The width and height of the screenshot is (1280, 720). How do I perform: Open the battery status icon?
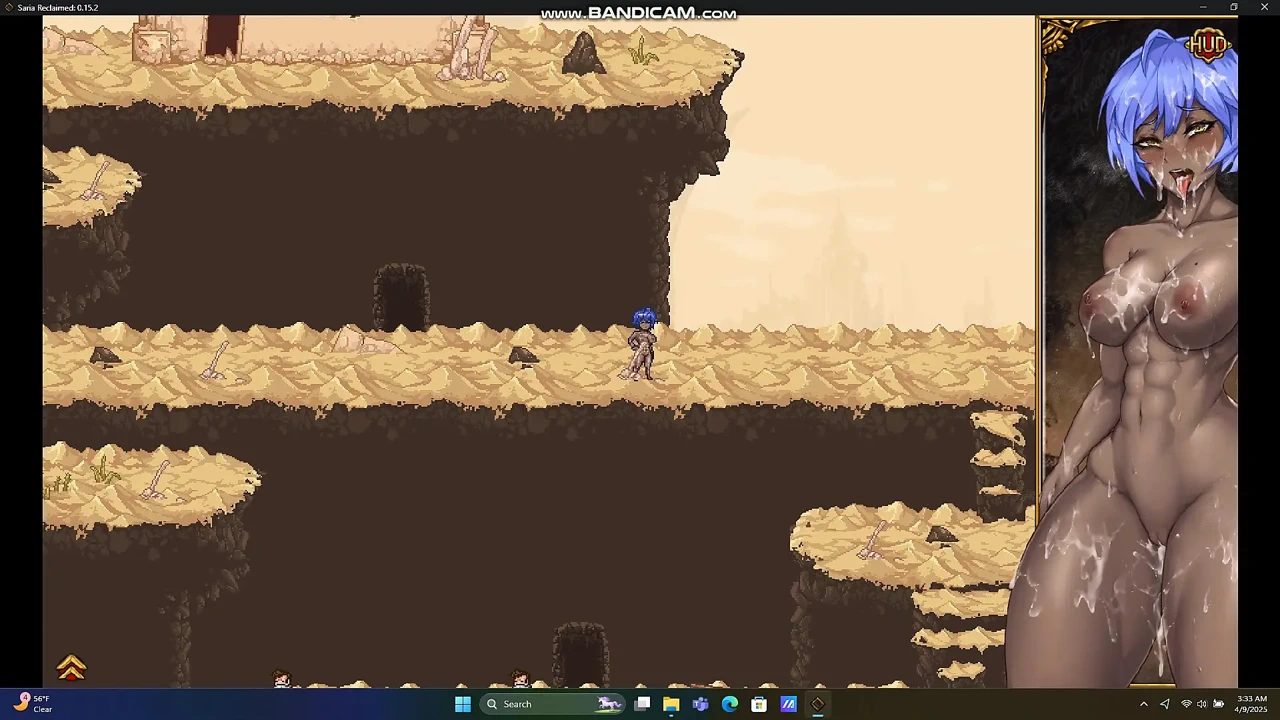pos(1219,704)
